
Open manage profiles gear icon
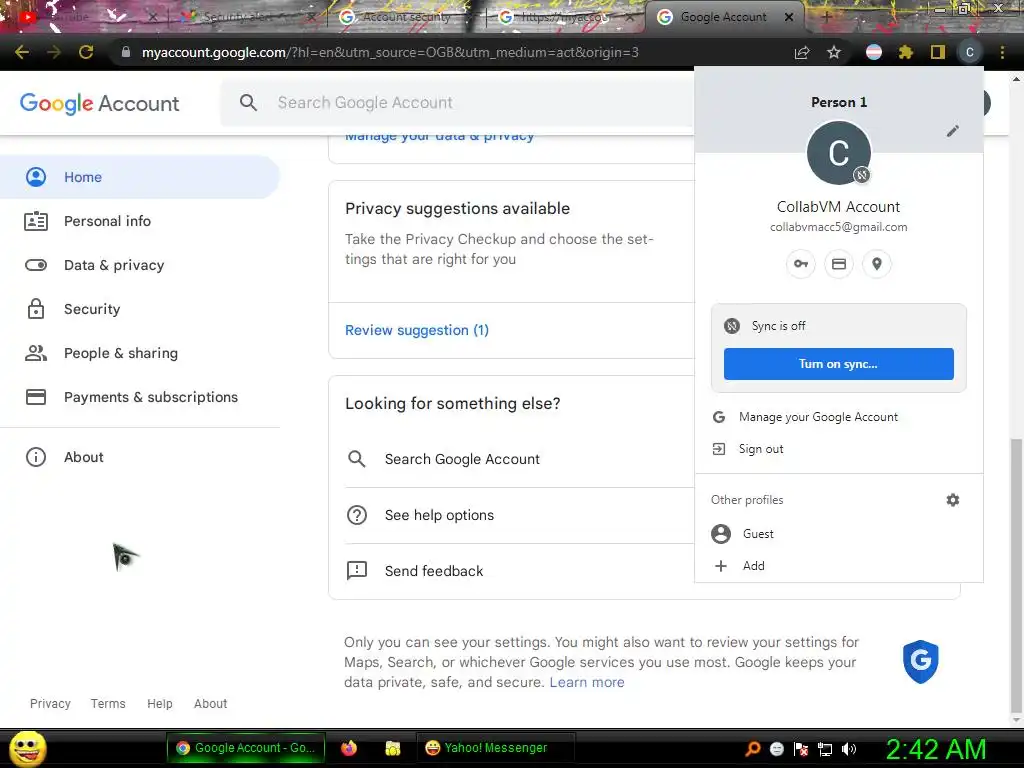pos(953,500)
